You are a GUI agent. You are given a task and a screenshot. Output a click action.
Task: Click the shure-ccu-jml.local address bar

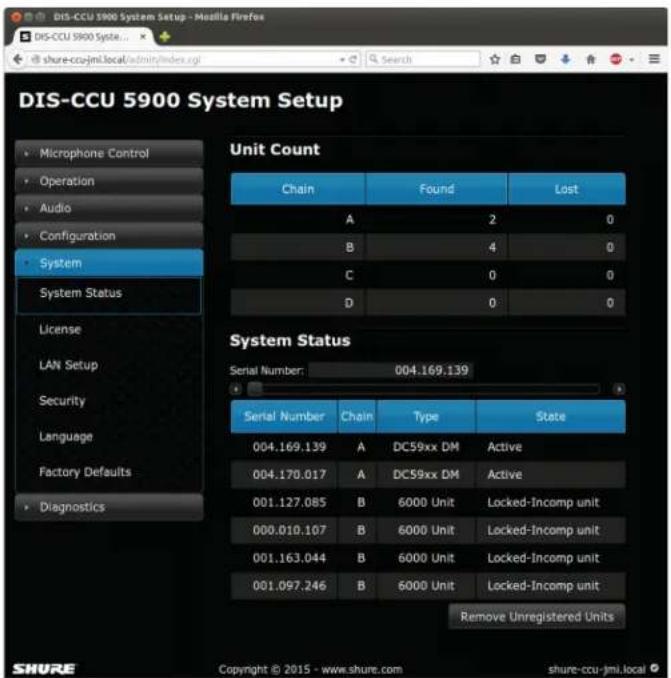tap(186, 60)
